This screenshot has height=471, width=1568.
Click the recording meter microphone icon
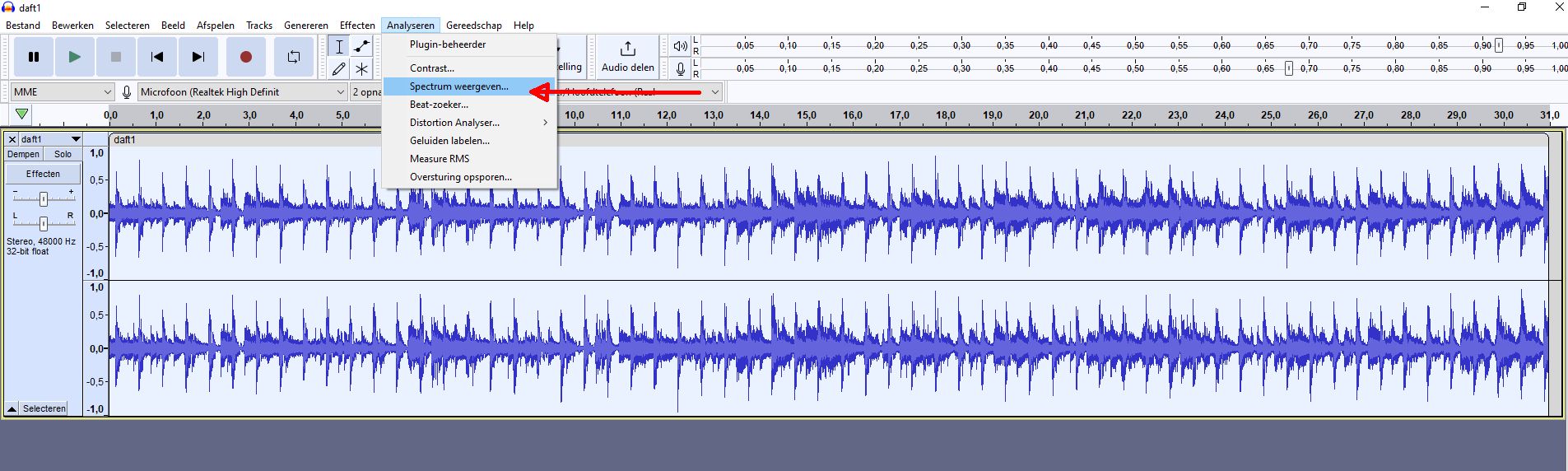(680, 69)
